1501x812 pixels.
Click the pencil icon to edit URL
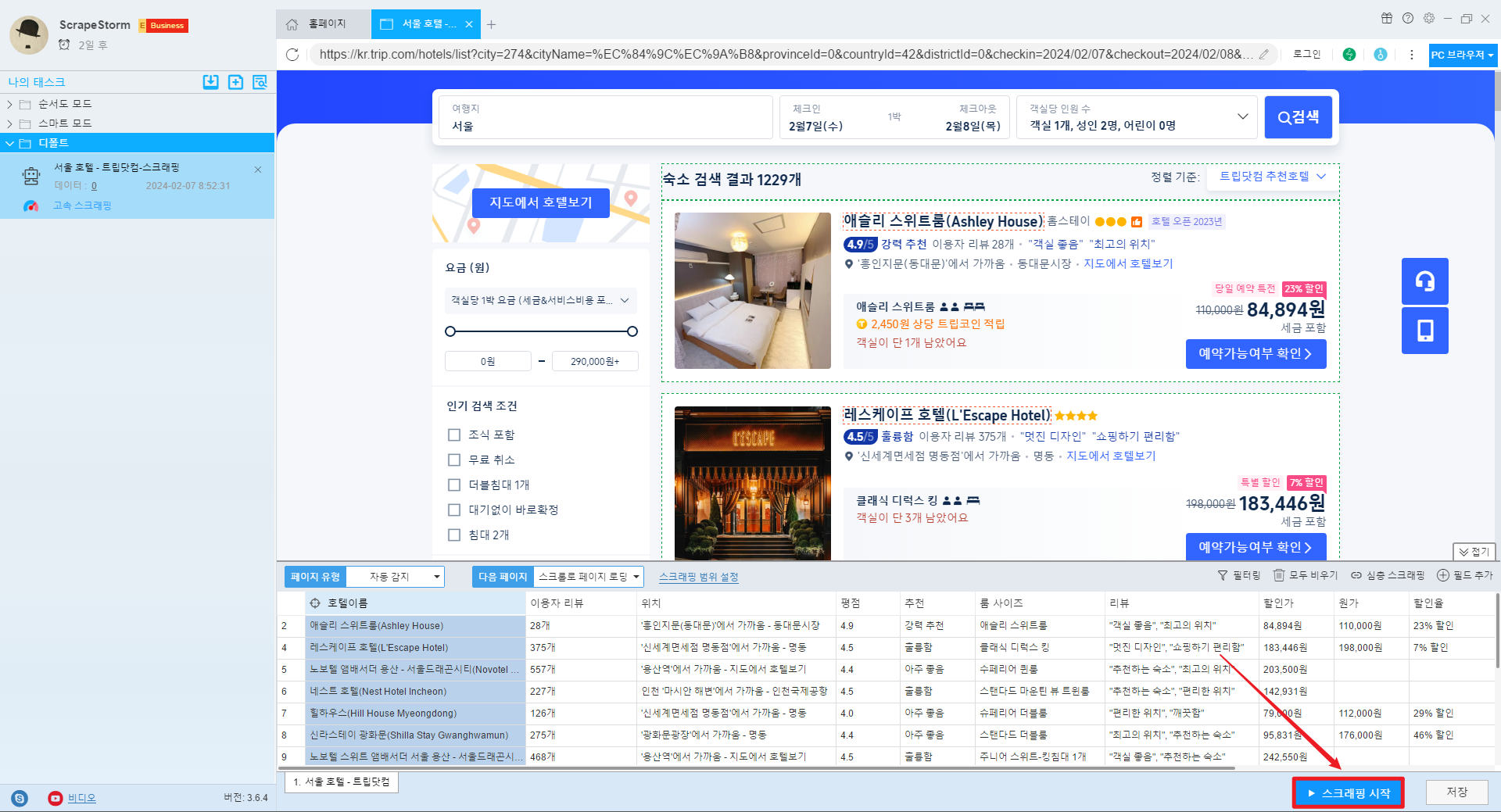pos(1264,55)
